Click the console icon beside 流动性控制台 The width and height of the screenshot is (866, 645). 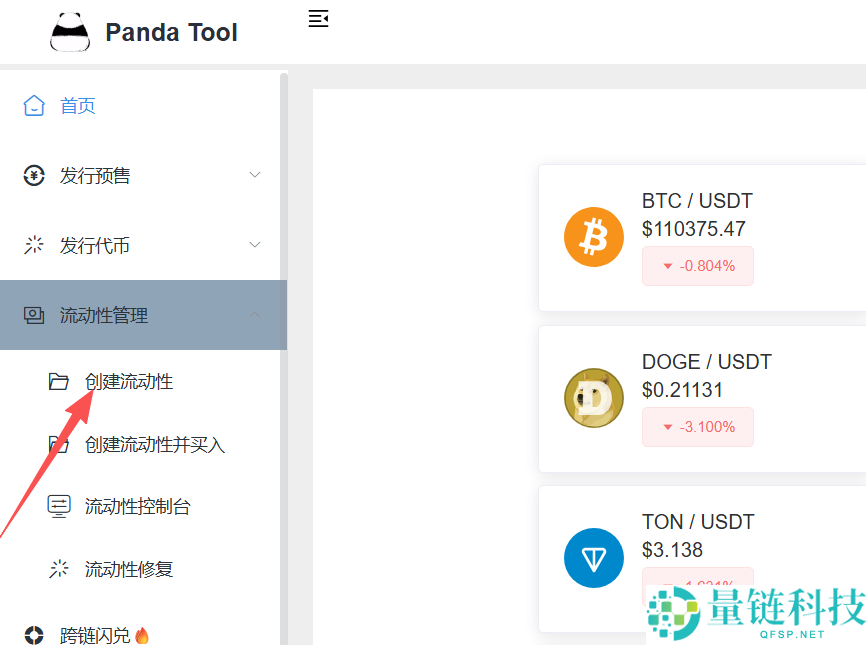(60, 506)
